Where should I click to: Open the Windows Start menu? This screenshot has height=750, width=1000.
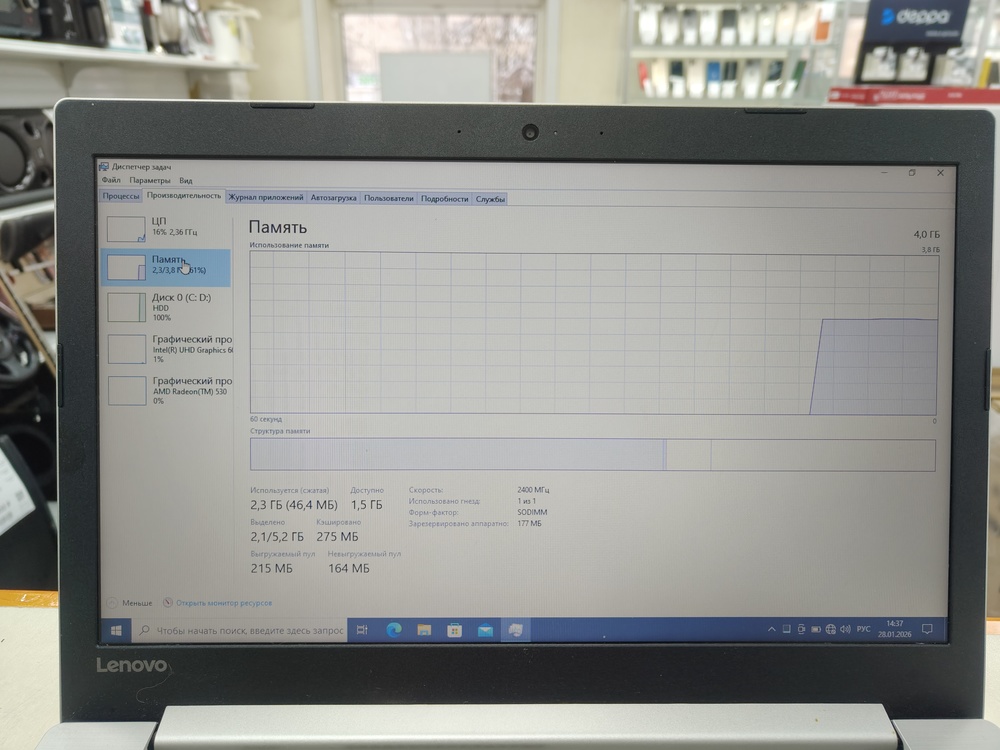(x=116, y=630)
